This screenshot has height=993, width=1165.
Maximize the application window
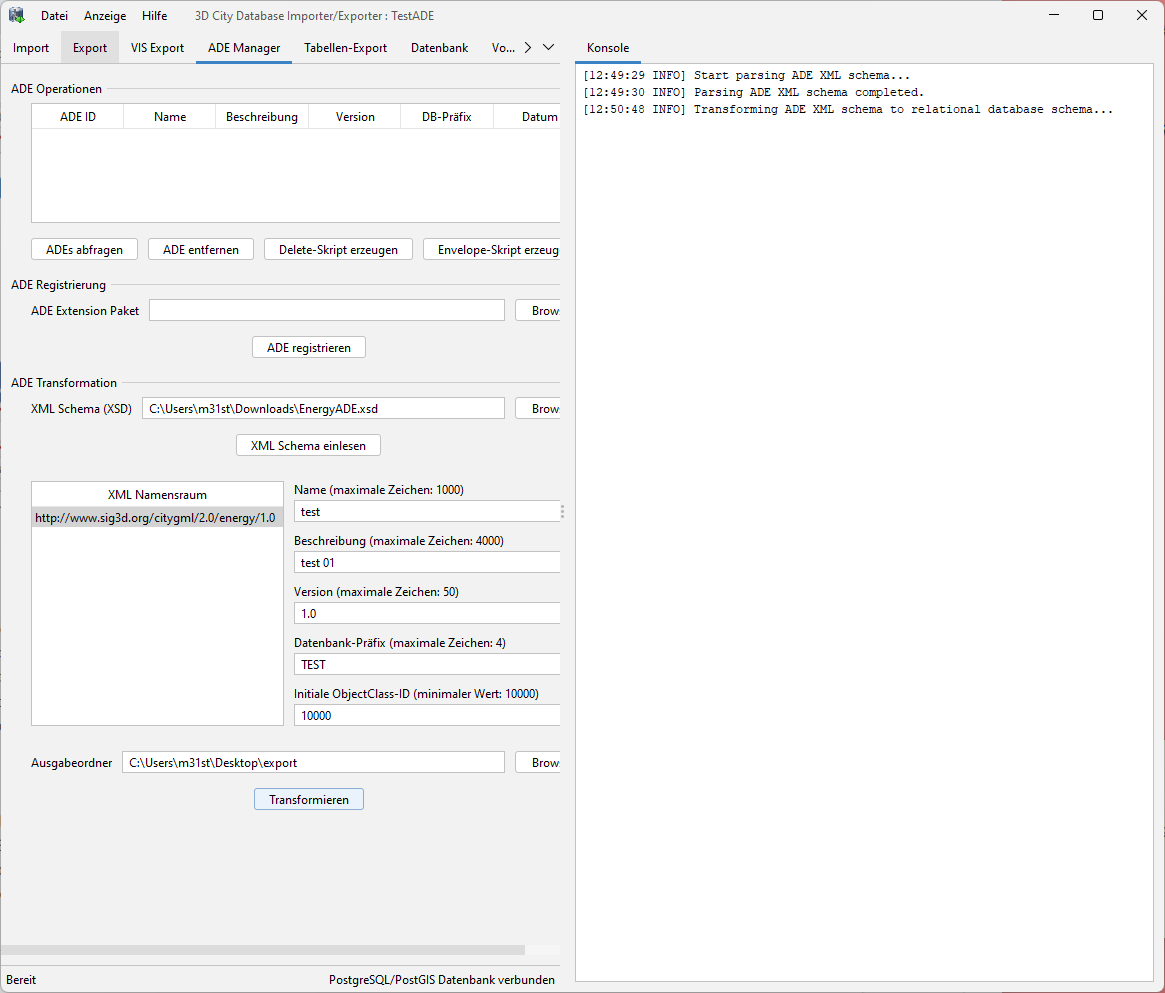[x=1097, y=16]
